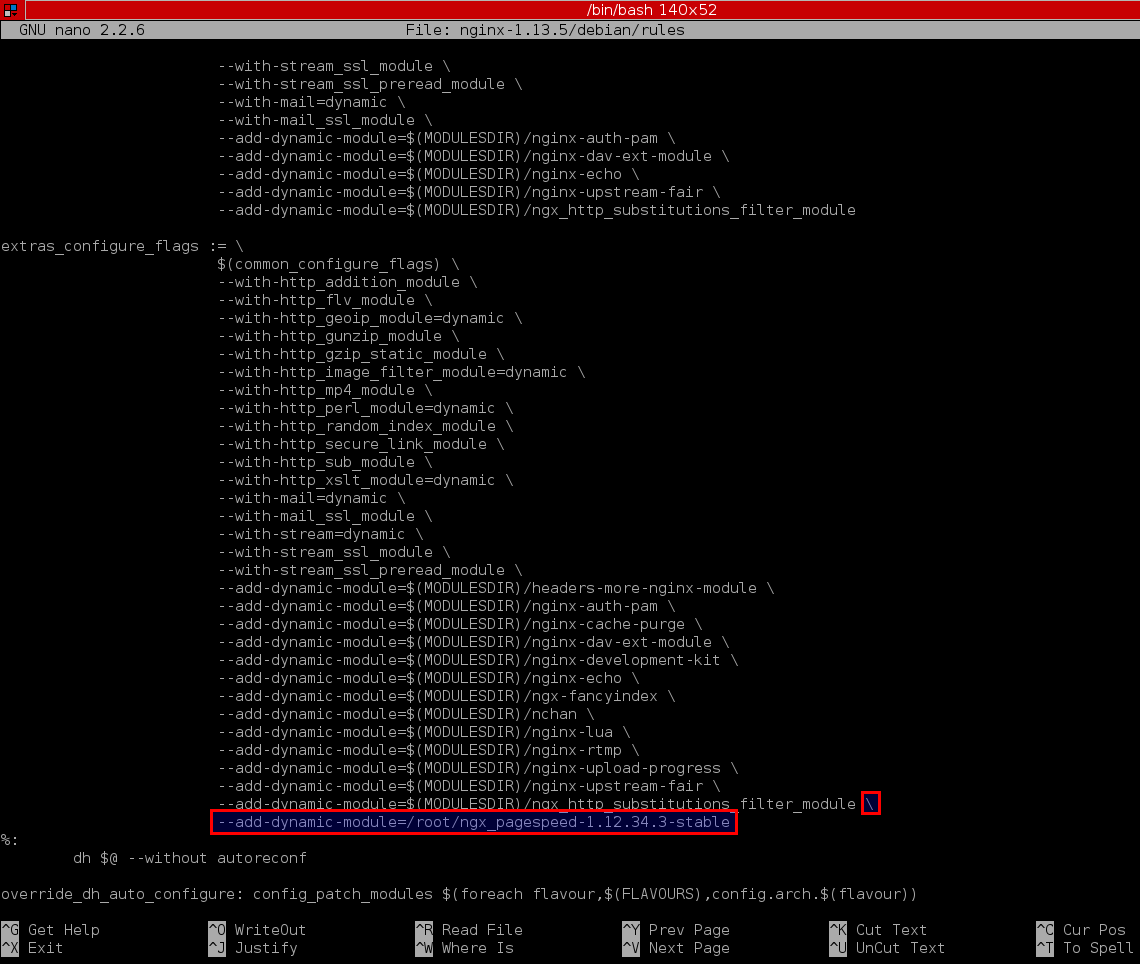Click the nginx-upload-progress module line
1140x964 pixels.
[478, 768]
